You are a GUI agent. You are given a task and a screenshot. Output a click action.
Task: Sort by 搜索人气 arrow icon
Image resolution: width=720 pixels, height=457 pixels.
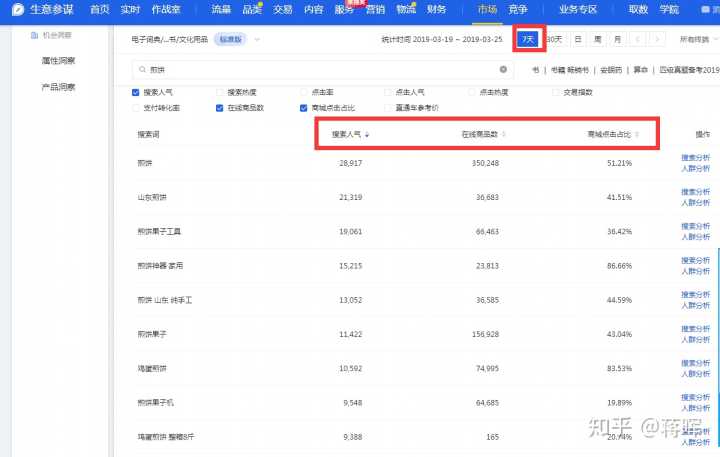pyautogui.click(x=368, y=134)
